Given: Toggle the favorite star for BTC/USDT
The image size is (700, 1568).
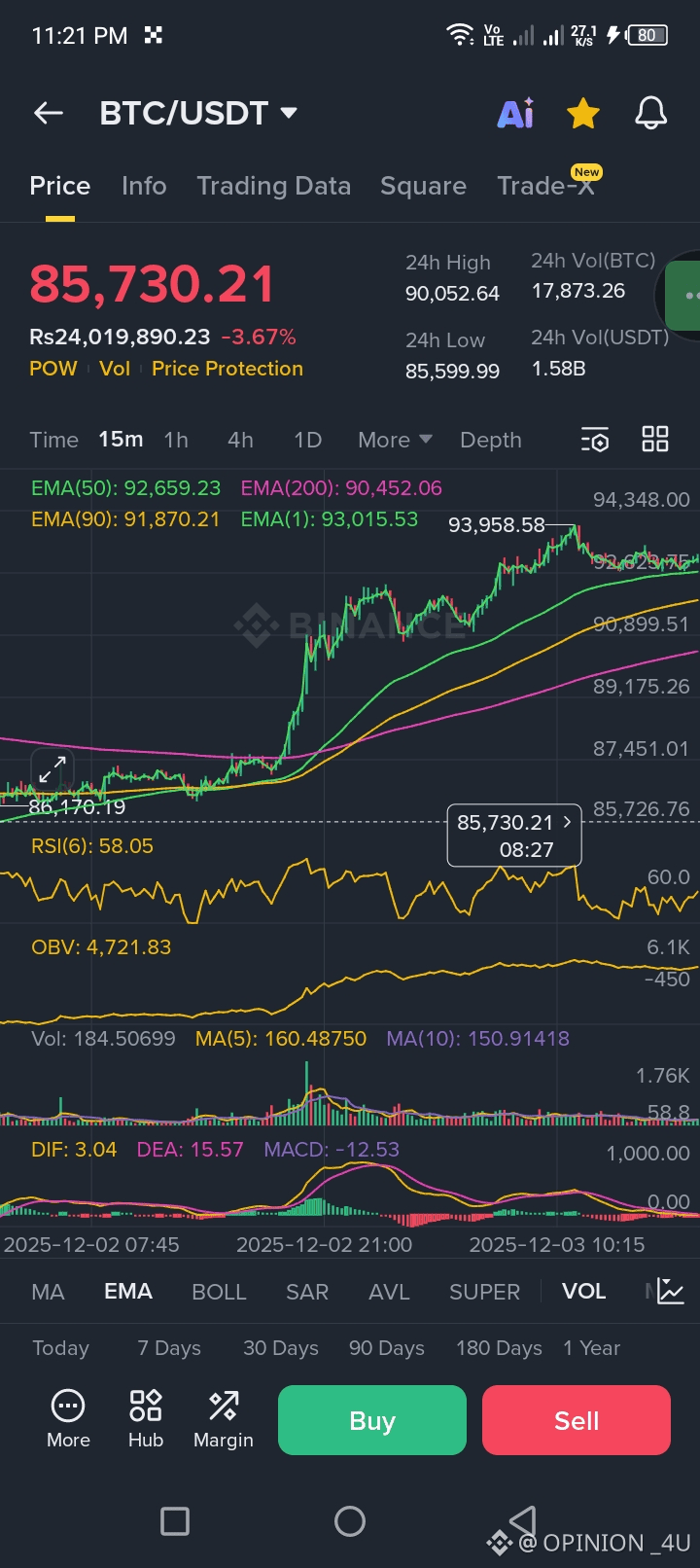Looking at the screenshot, I should pos(583,113).
